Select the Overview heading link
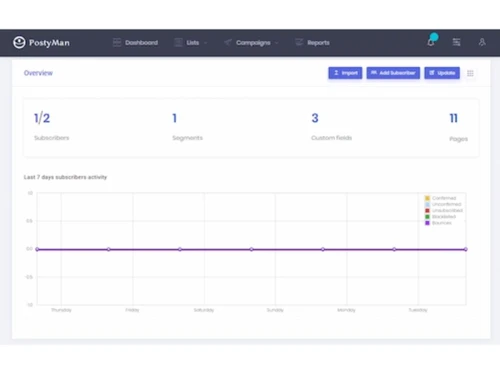The image size is (500, 375). click(x=38, y=73)
